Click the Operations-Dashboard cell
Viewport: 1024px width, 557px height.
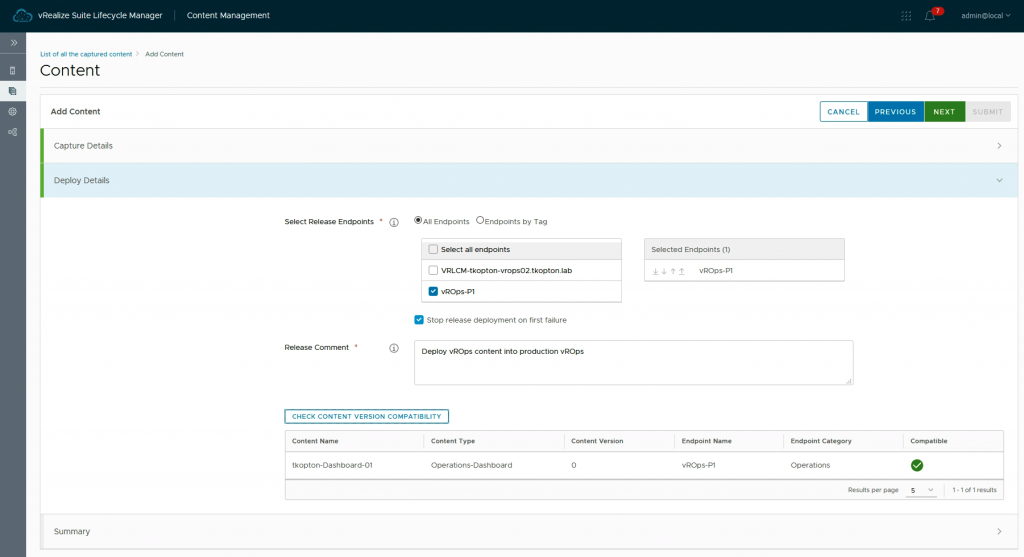click(472, 465)
